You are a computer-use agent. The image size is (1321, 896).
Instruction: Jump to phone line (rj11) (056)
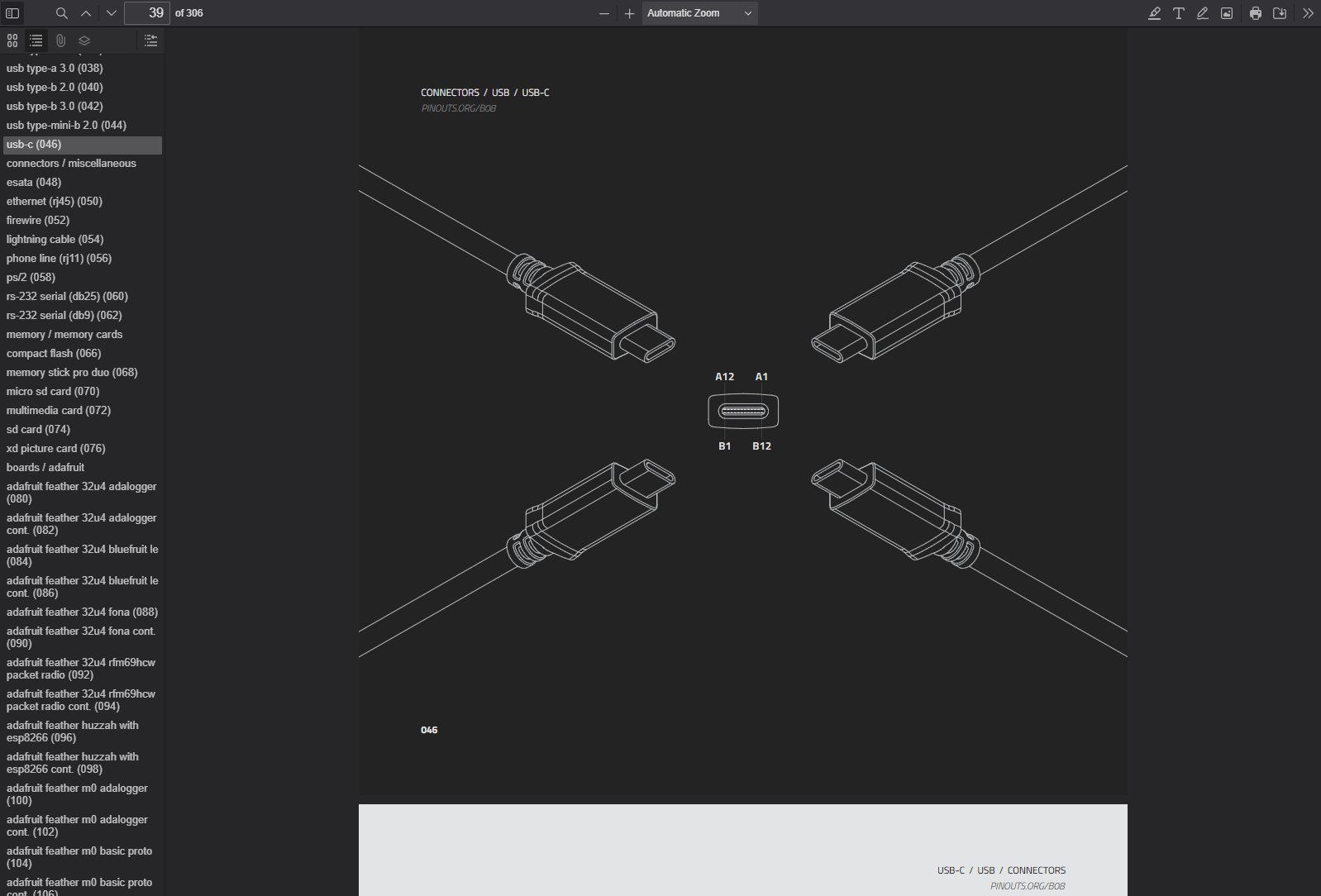tap(59, 259)
